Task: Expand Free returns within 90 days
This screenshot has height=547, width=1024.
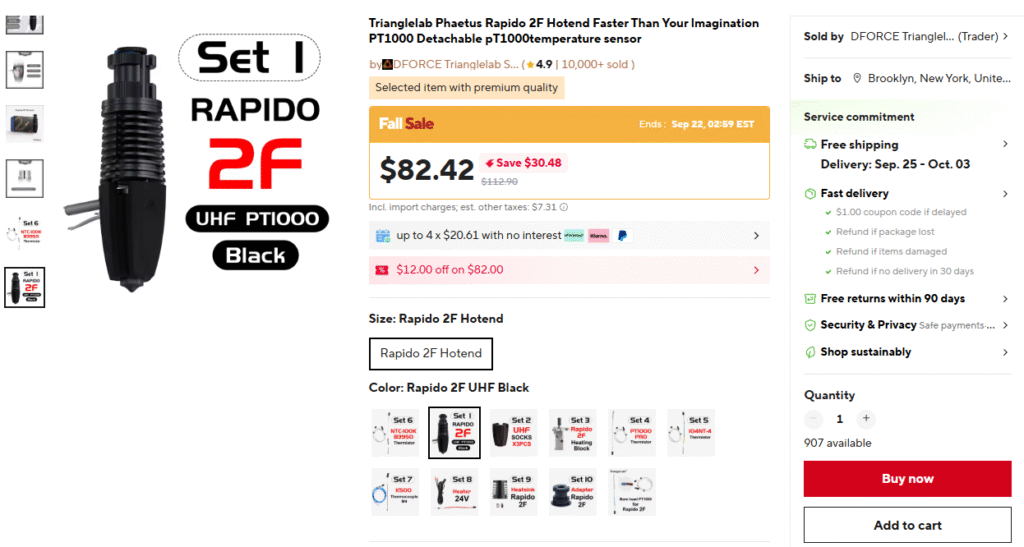Action: pos(1005,299)
